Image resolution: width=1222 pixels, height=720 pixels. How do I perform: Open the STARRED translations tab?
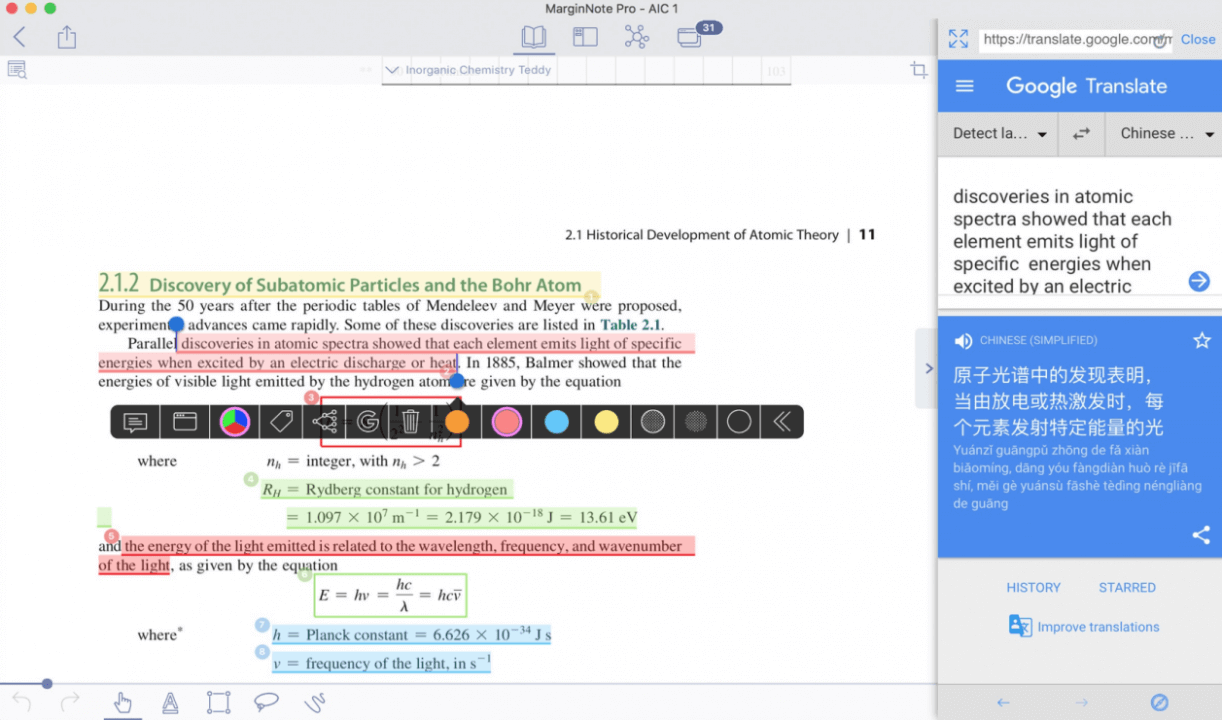[x=1127, y=588]
